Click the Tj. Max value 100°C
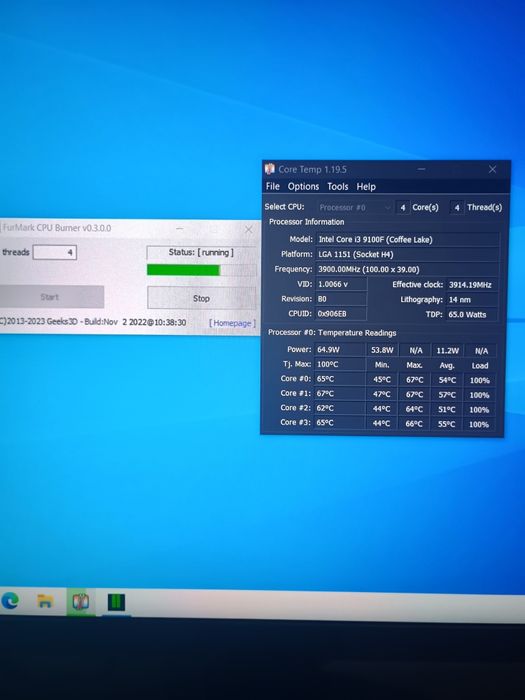The height and width of the screenshot is (700, 525). click(x=339, y=364)
